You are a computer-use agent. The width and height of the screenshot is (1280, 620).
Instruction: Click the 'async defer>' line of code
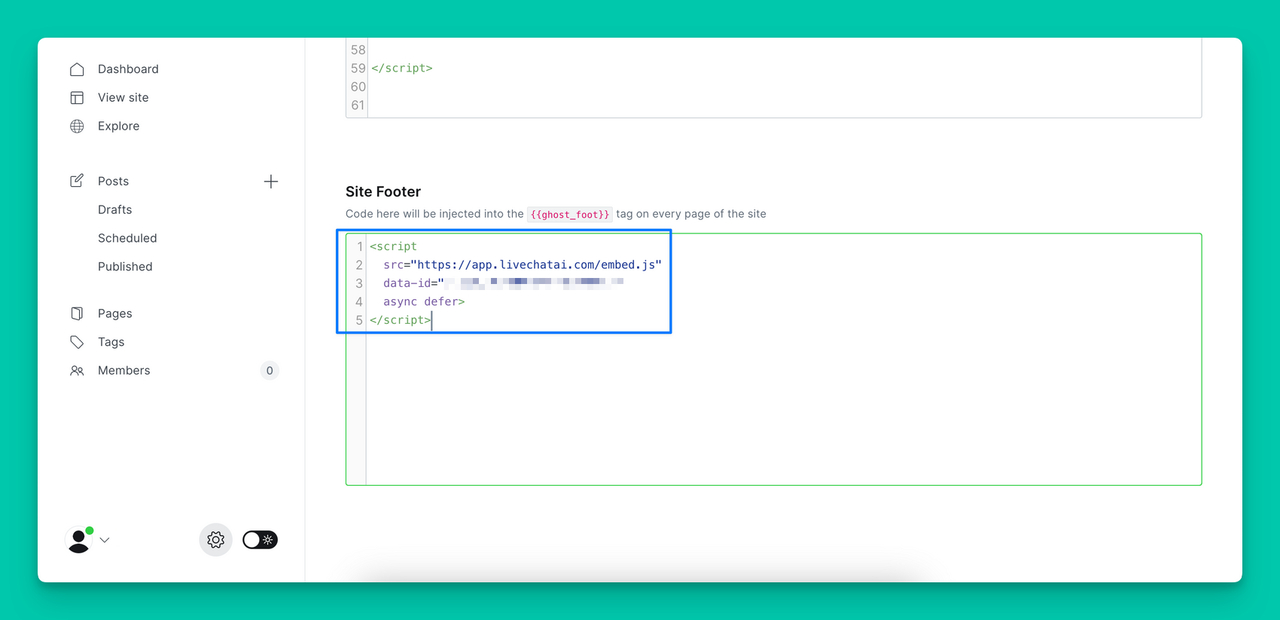[424, 302]
